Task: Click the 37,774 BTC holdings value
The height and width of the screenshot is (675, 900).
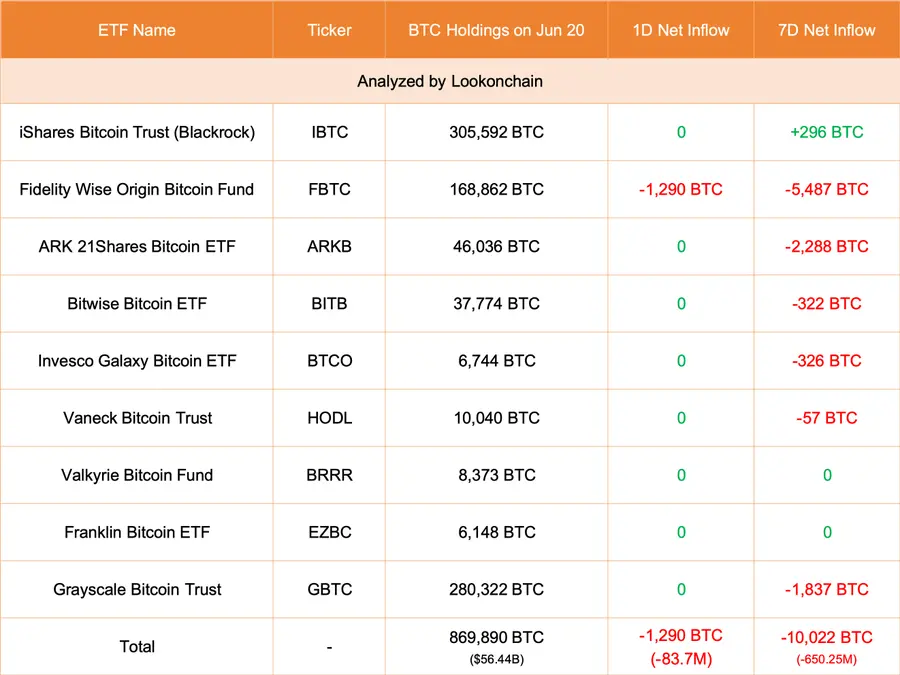Action: pyautogui.click(x=496, y=303)
